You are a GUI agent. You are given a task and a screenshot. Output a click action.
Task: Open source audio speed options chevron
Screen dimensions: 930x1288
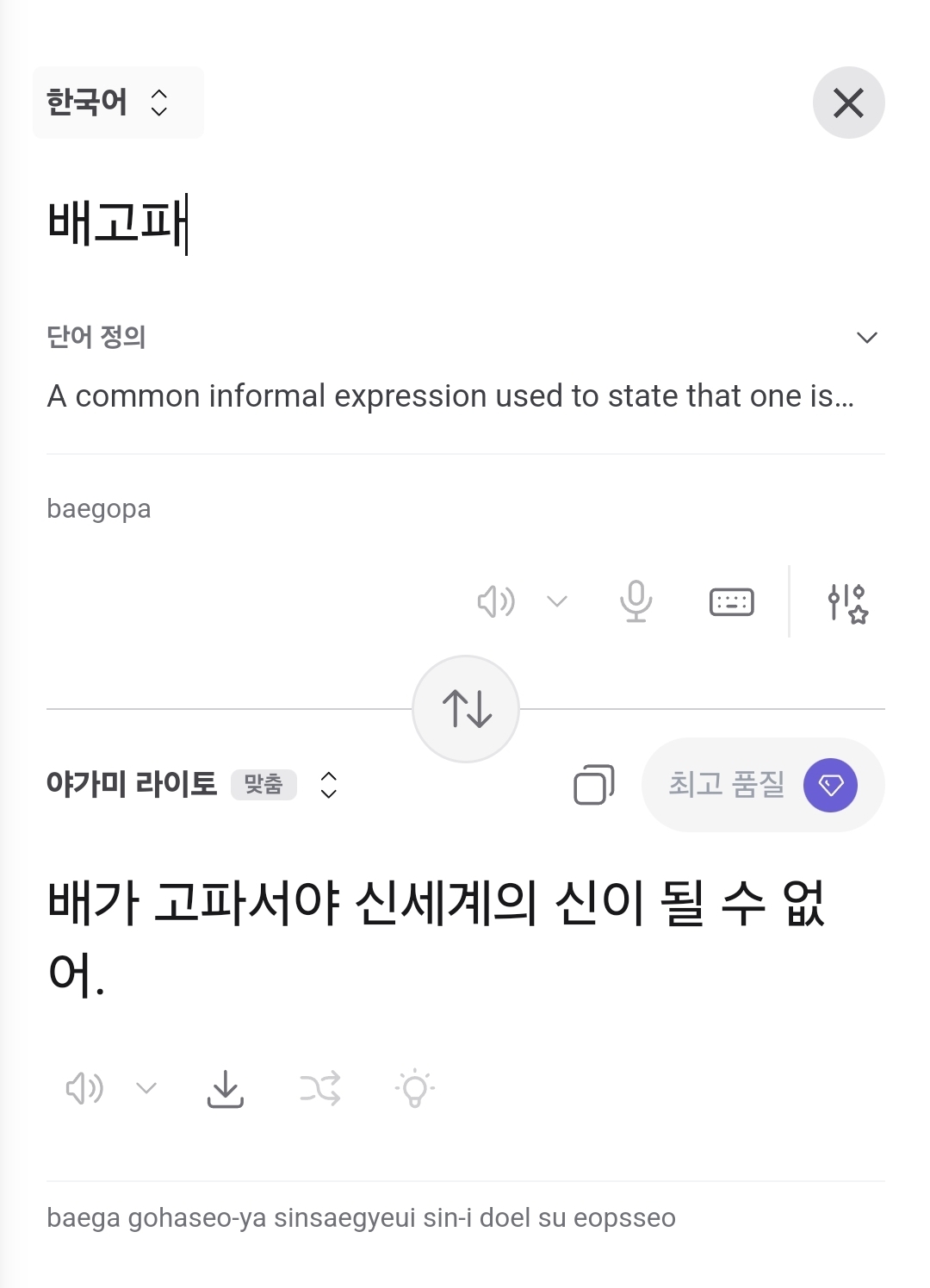(x=557, y=601)
